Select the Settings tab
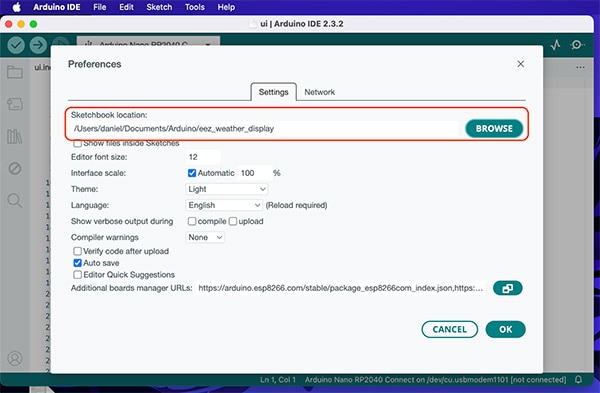600x393 pixels. tap(273, 92)
